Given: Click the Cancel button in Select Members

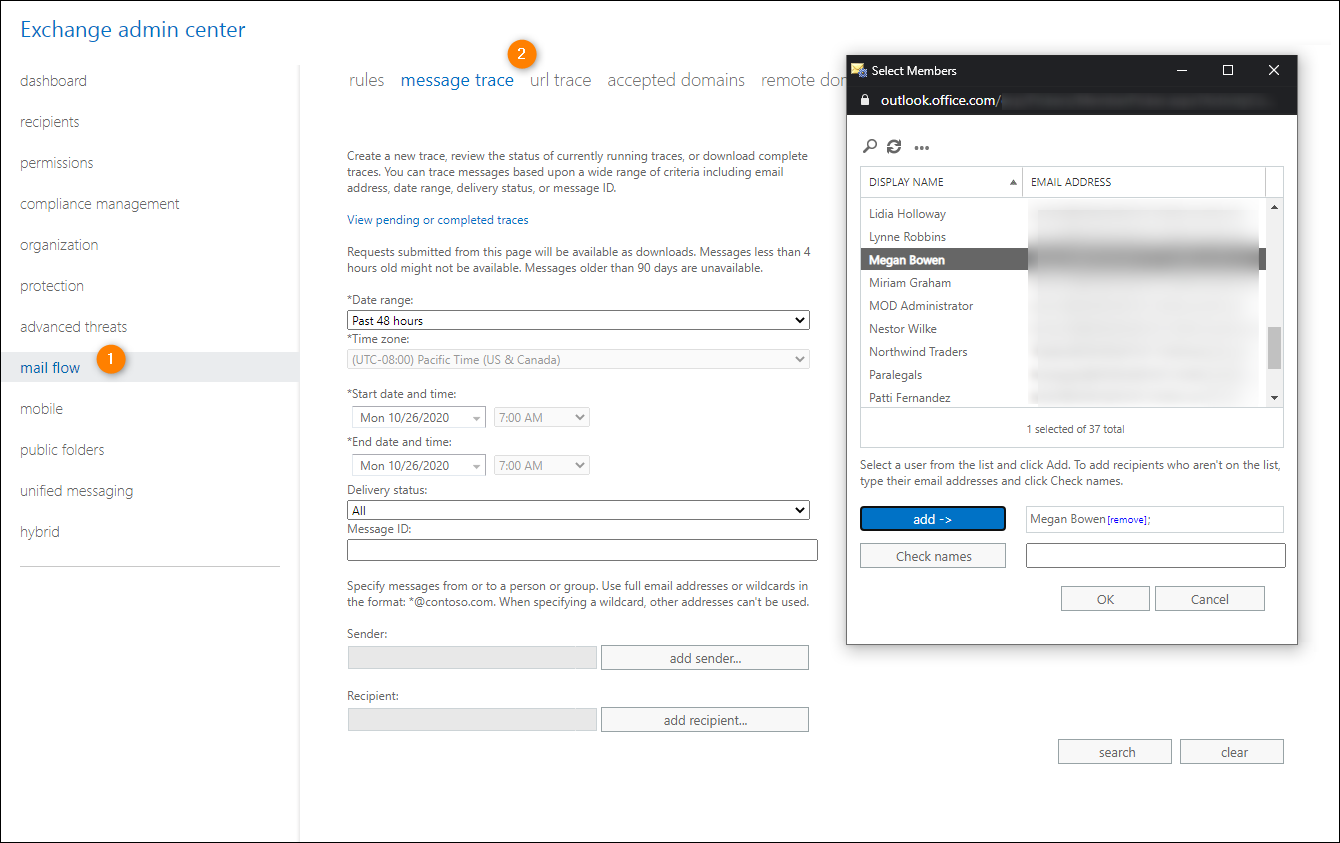Looking at the screenshot, I should click(x=1210, y=599).
